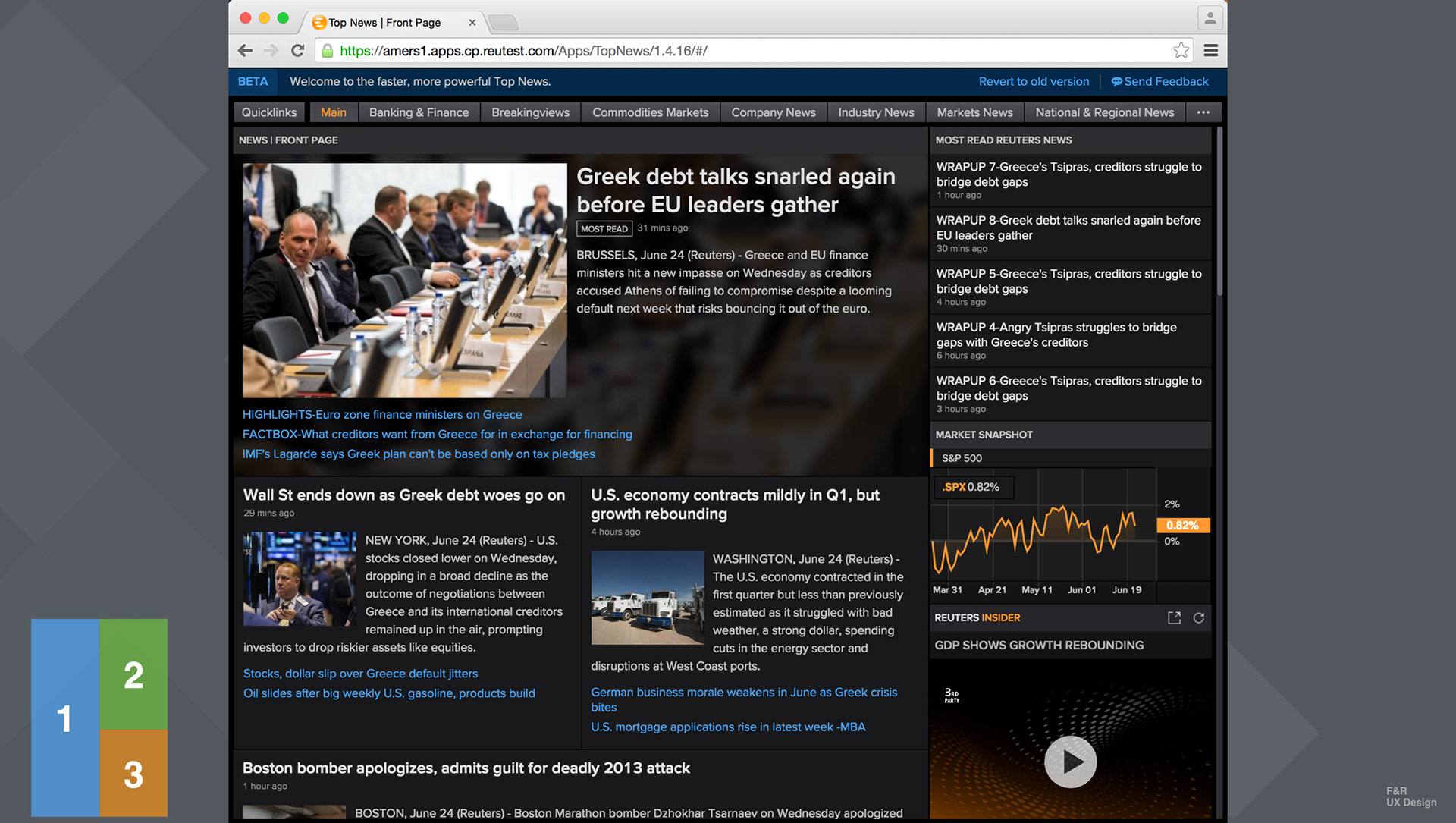1456x823 pixels.
Task: Click the right-side page scrollbar
Action: coord(1219,212)
